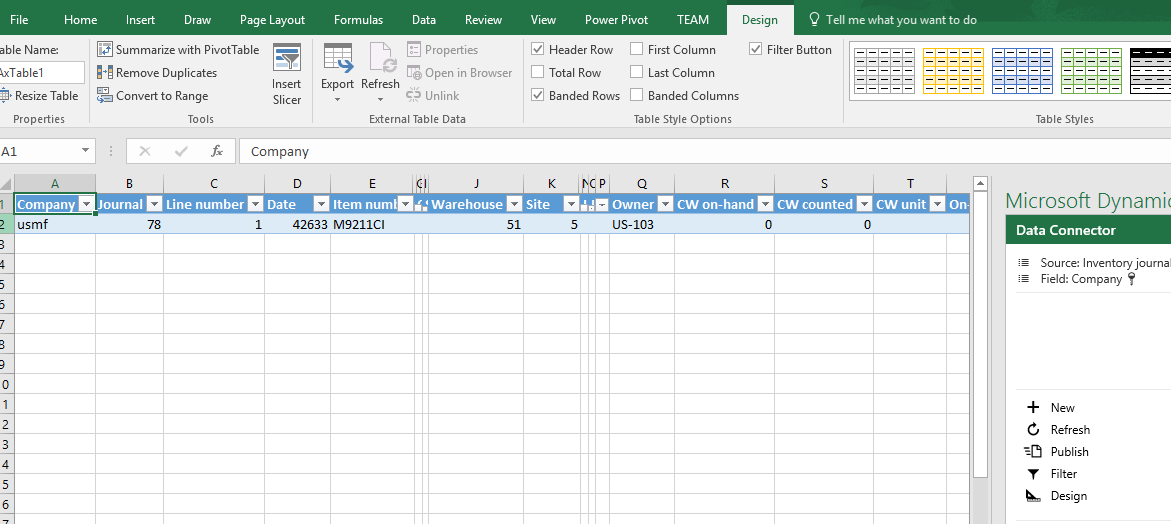This screenshot has height=524, width=1171.
Task: Publish data via Data Connector pane
Action: click(1068, 452)
